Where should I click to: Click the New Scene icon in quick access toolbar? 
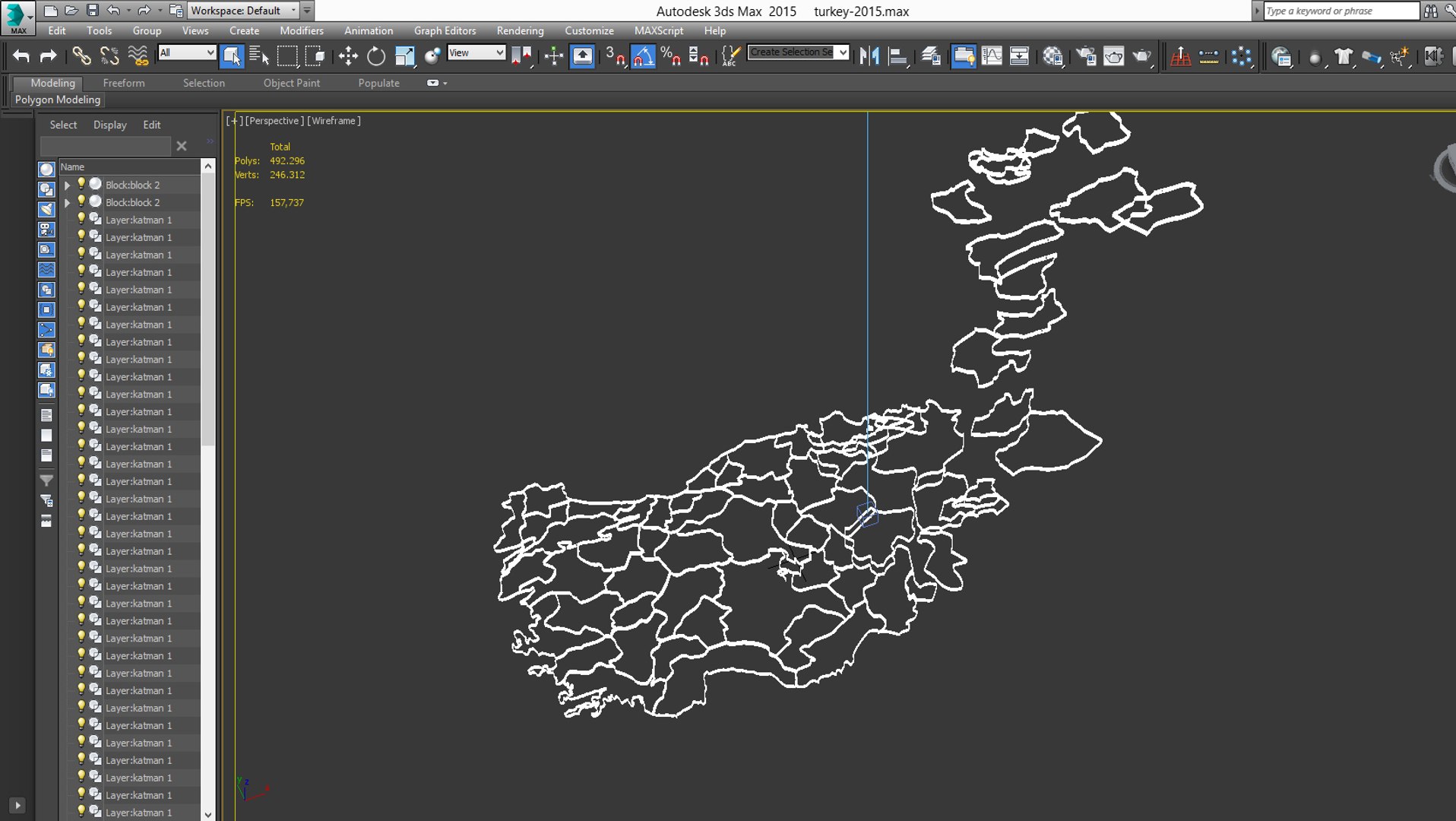(51, 11)
